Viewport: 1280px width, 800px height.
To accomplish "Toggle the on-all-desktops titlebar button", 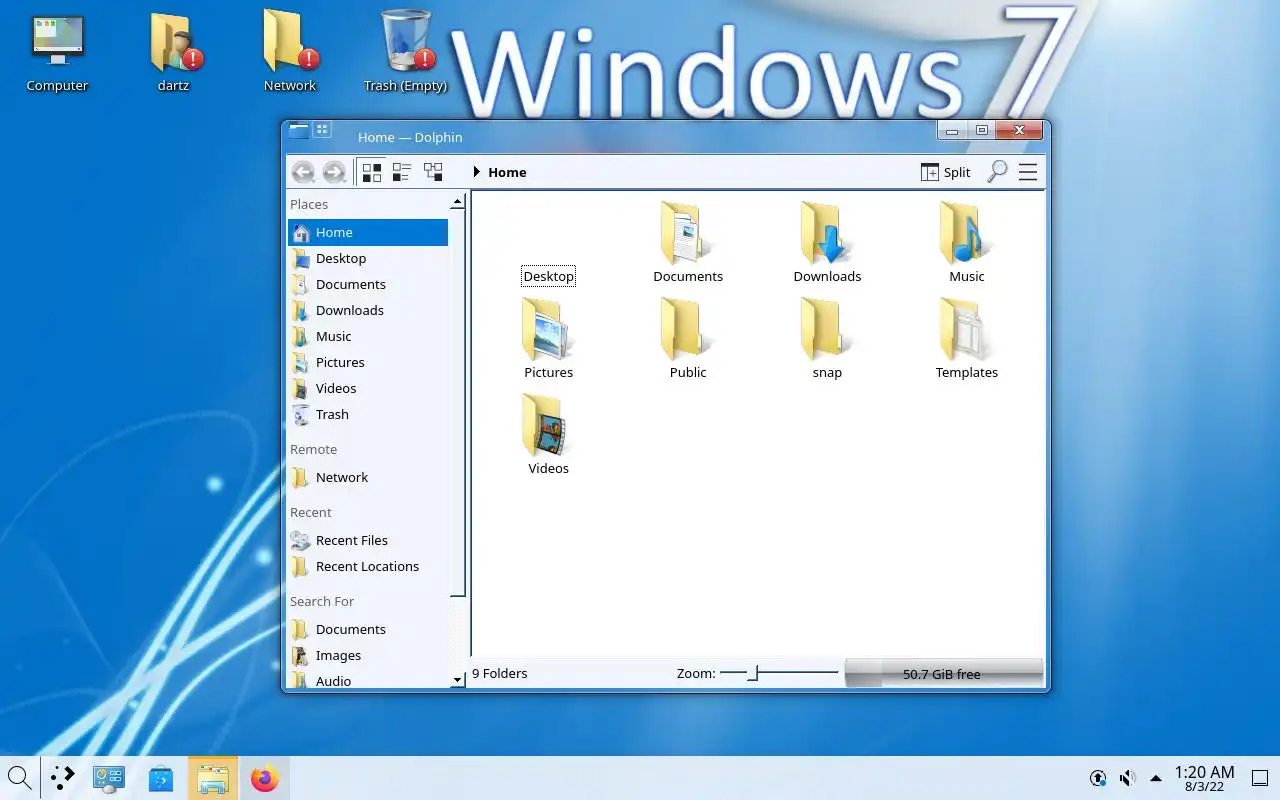I will click(x=322, y=129).
